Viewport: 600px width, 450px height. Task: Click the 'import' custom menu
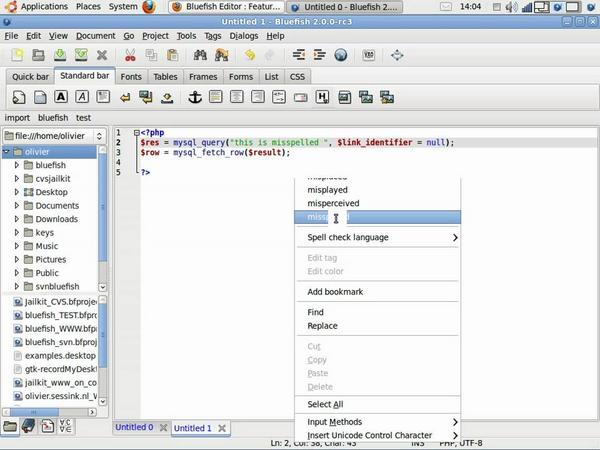click(x=17, y=117)
